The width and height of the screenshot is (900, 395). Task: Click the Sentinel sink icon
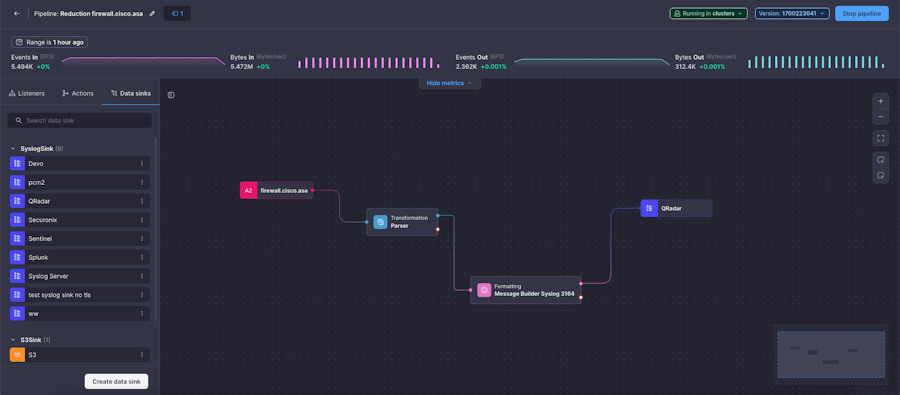tap(17, 238)
